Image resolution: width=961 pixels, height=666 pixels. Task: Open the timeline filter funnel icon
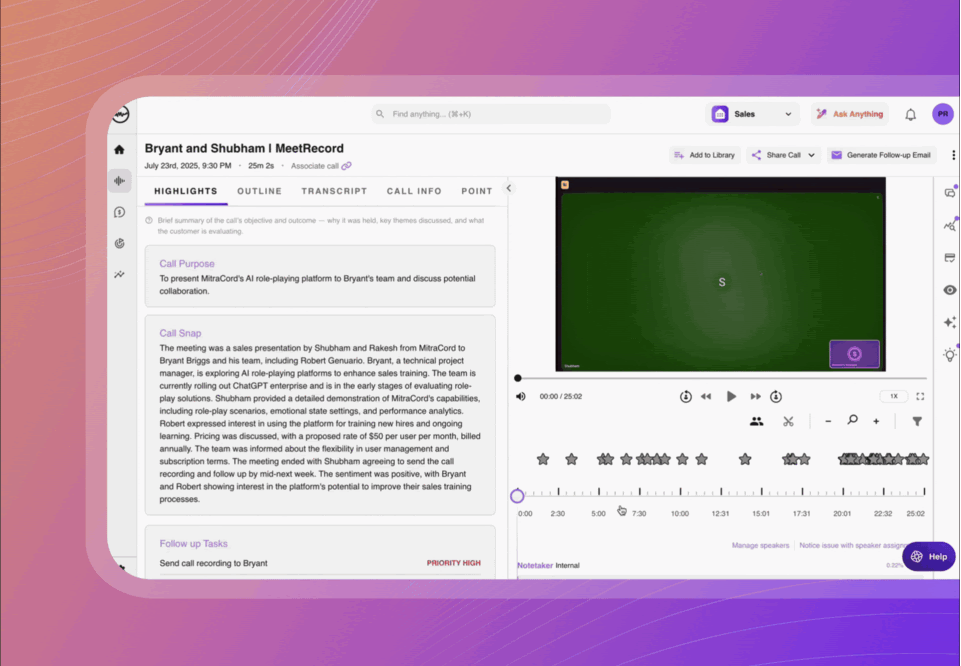tap(917, 422)
